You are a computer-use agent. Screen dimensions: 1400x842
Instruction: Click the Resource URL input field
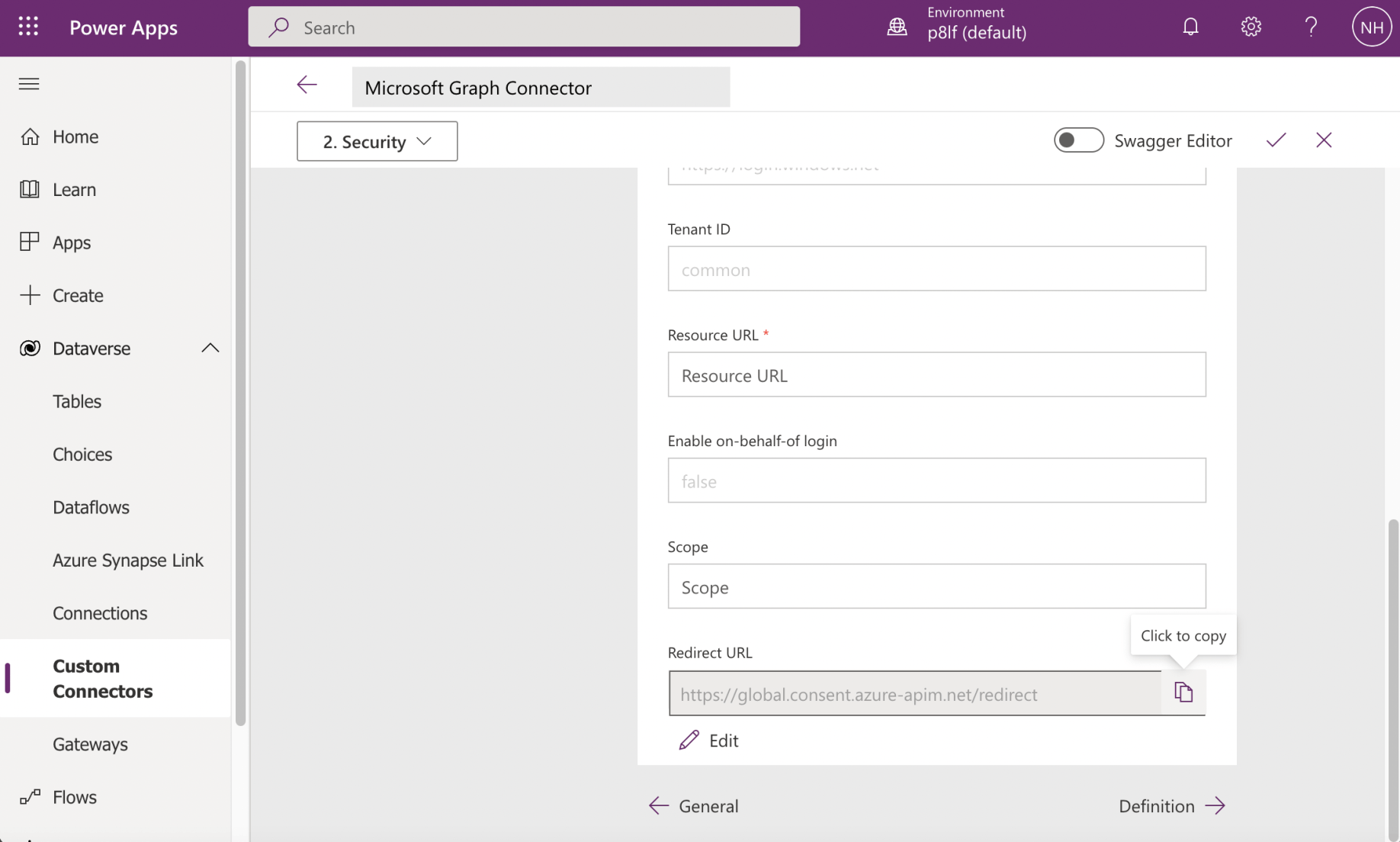tap(936, 374)
